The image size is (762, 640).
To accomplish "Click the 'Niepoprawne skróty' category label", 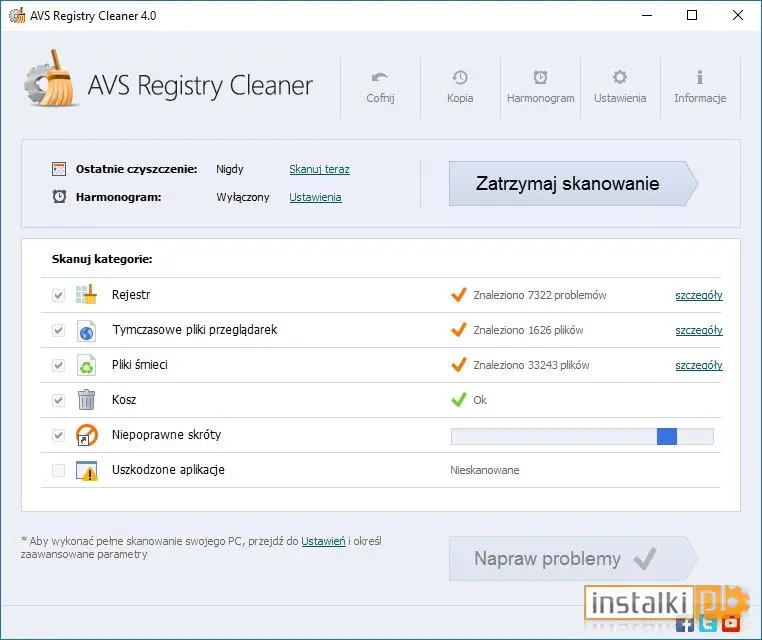I will (x=166, y=434).
